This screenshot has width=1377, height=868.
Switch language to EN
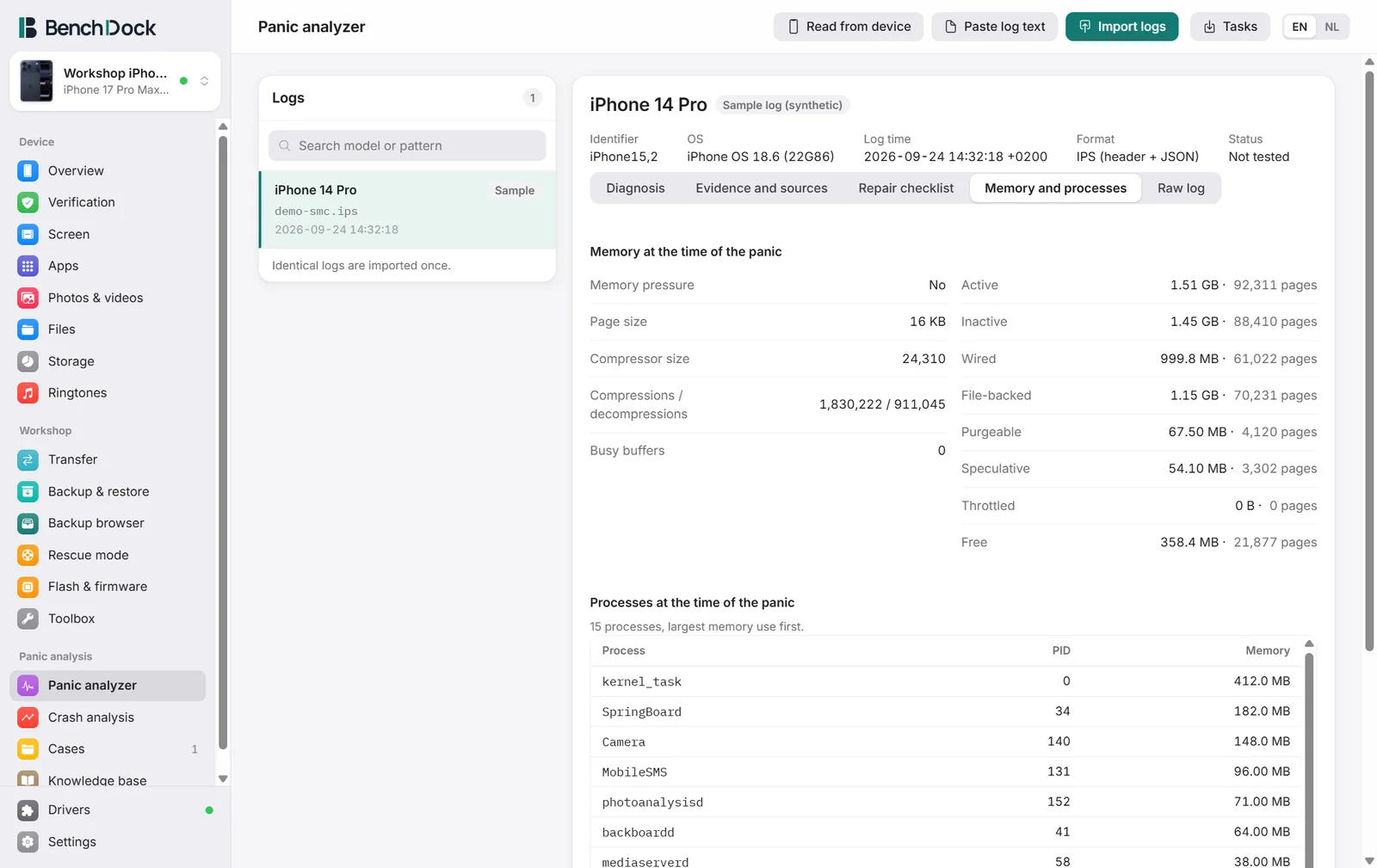1300,27
